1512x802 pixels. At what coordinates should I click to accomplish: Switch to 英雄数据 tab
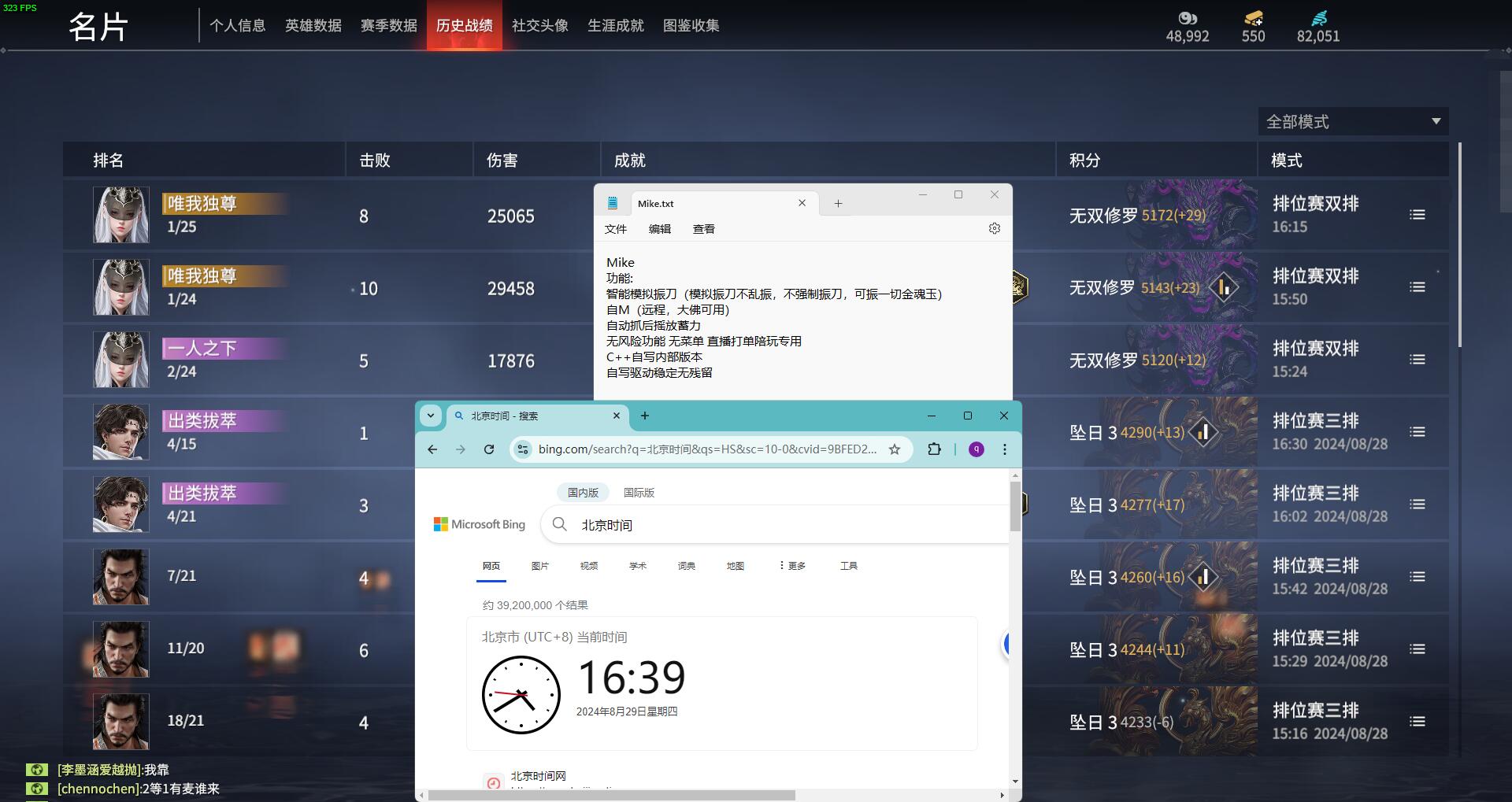coord(313,26)
